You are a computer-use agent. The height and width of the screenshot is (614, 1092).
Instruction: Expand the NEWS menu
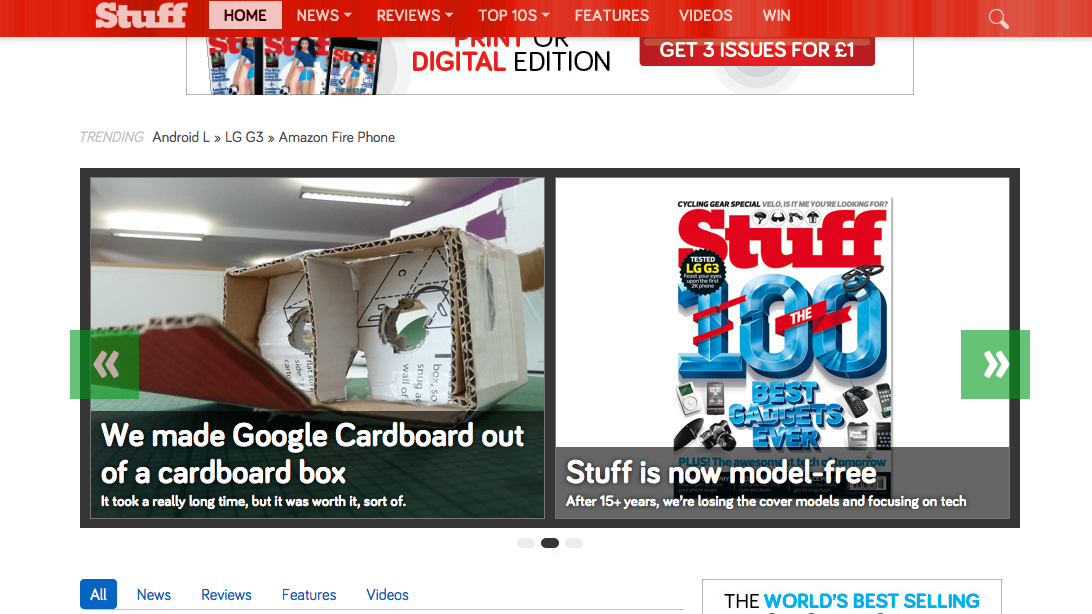pos(322,15)
